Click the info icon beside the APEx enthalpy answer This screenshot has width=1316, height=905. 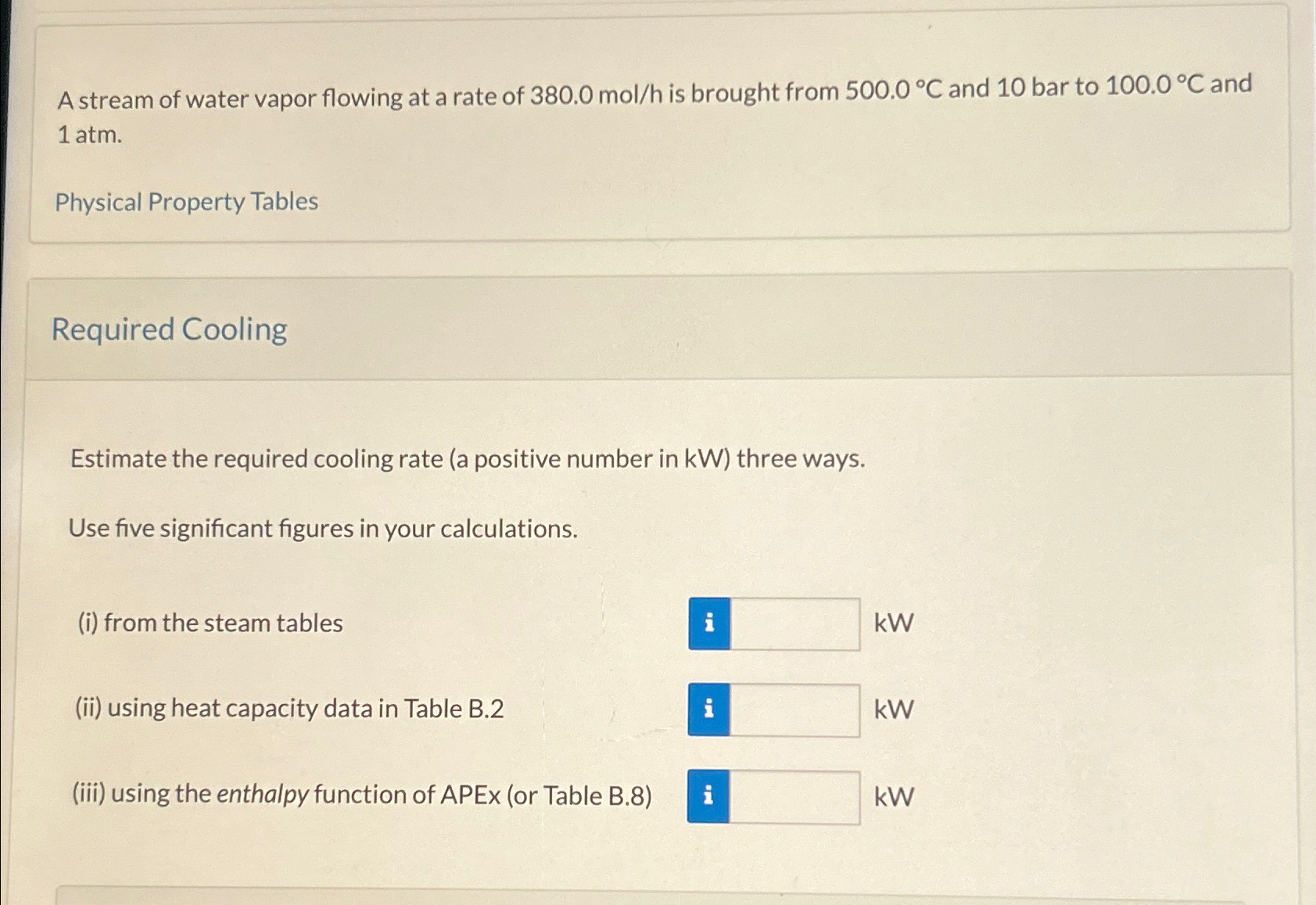708,795
